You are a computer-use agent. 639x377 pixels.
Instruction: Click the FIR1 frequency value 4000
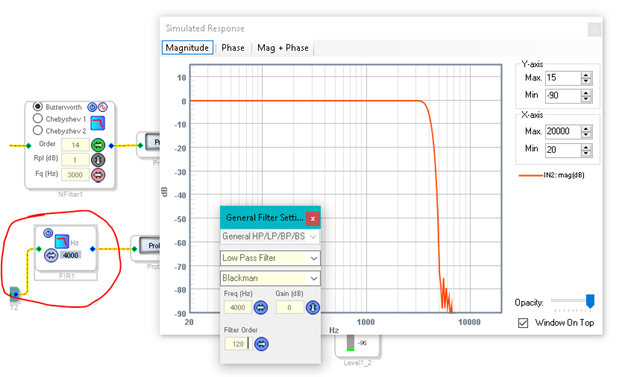click(x=71, y=255)
